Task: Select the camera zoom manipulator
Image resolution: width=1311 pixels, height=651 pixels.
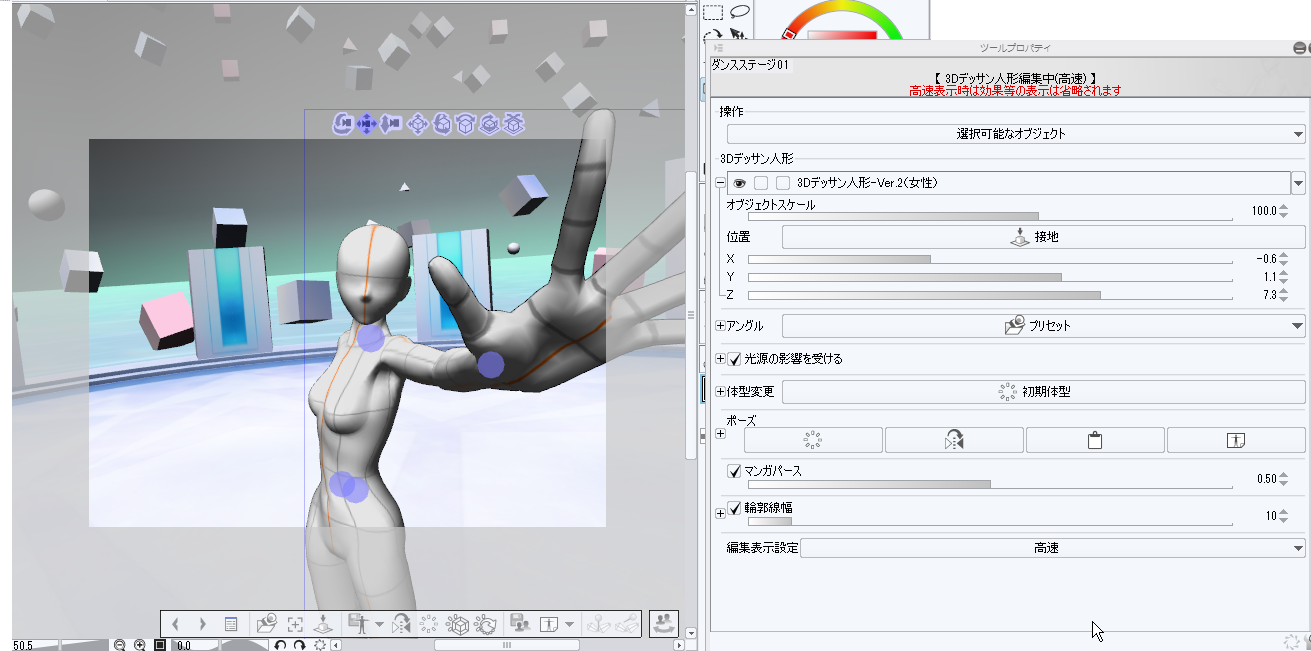Action: (391, 123)
